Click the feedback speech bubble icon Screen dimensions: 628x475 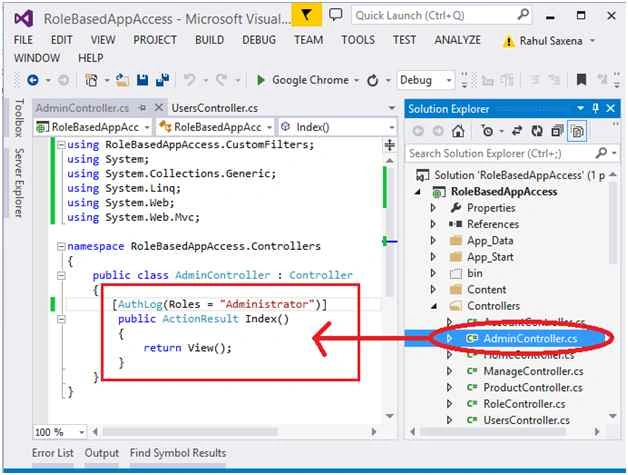335,15
